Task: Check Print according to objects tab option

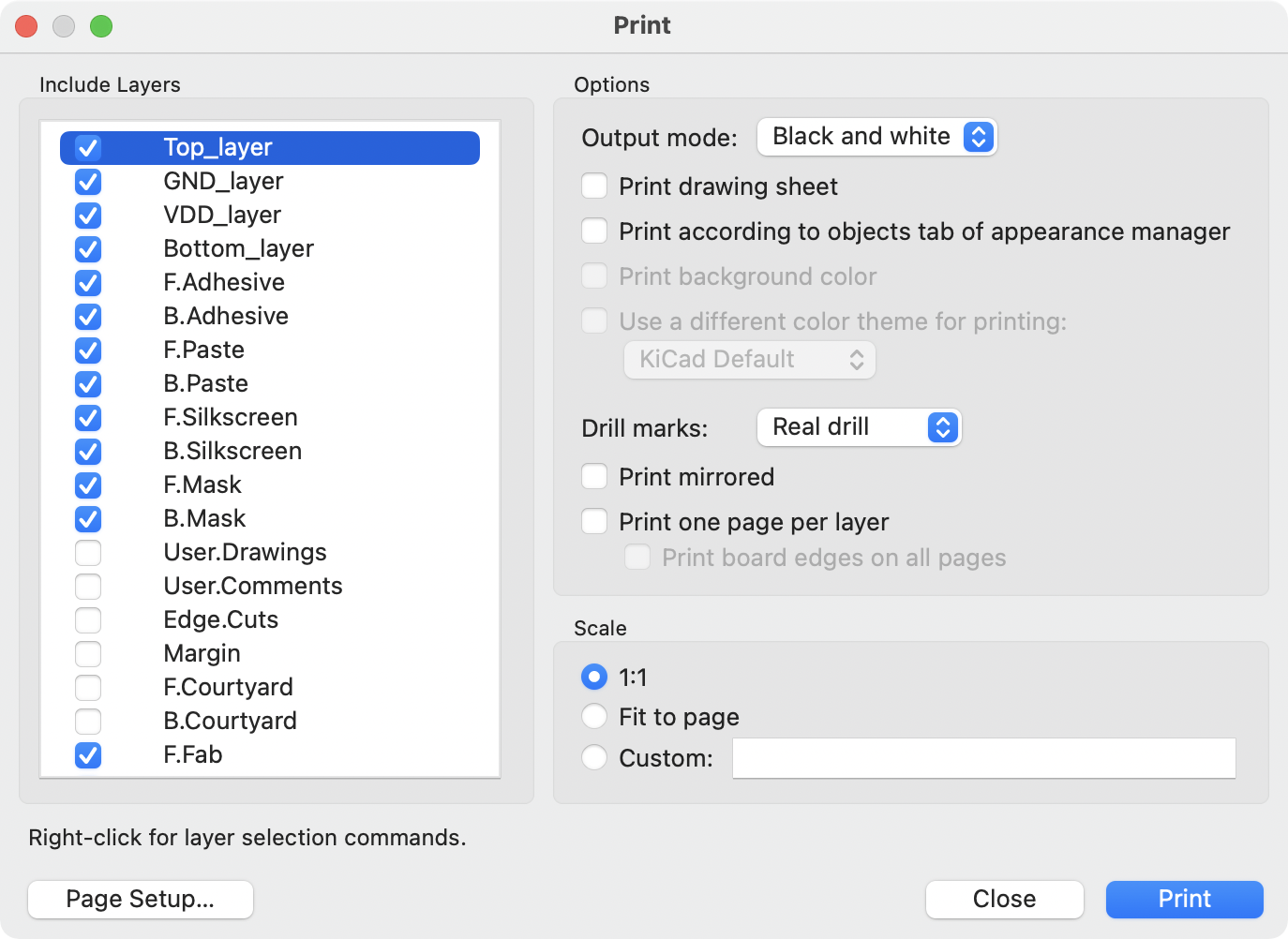Action: point(593,231)
